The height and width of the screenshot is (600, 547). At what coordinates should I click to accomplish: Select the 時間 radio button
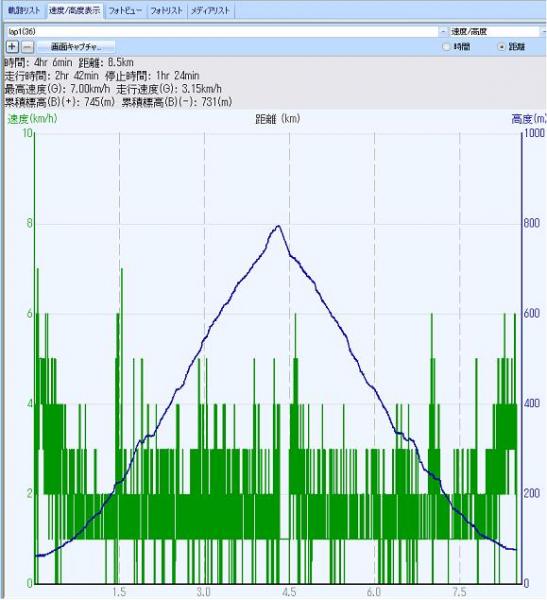[x=446, y=47]
